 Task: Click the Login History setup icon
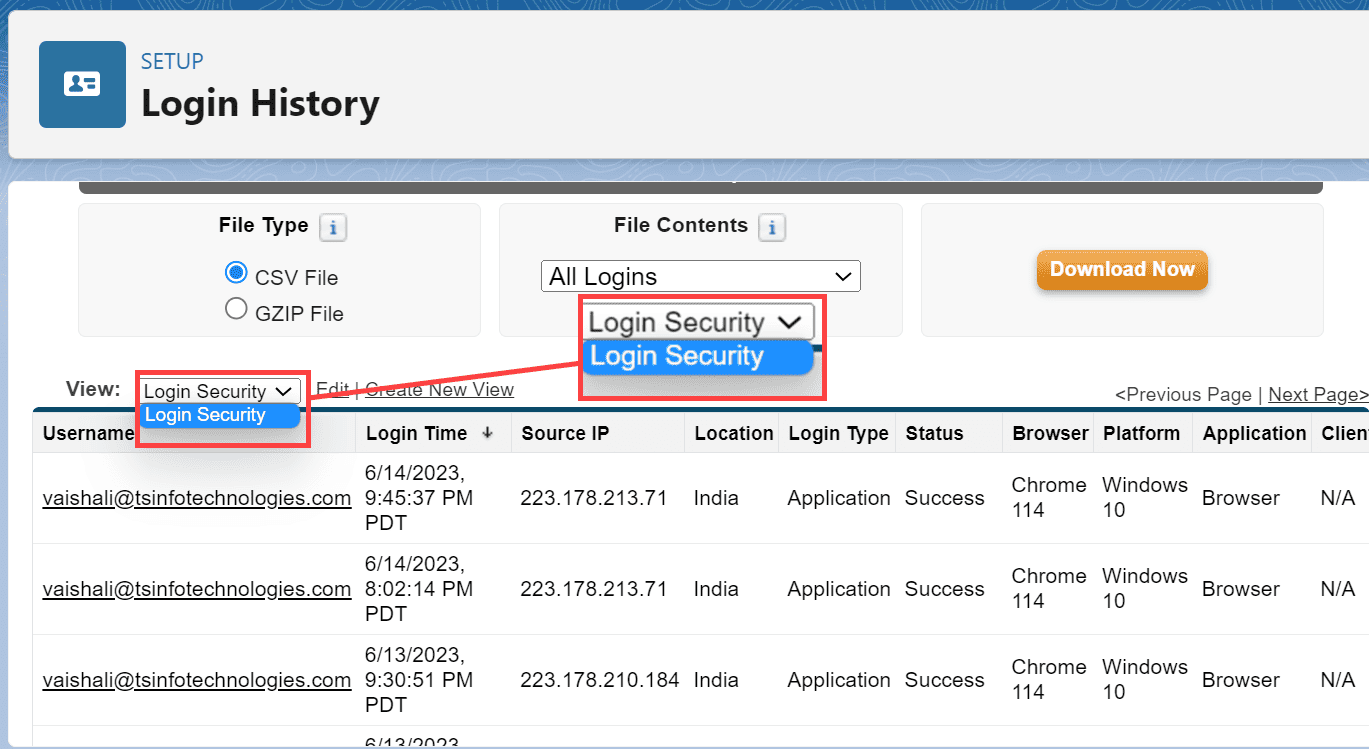tap(82, 84)
